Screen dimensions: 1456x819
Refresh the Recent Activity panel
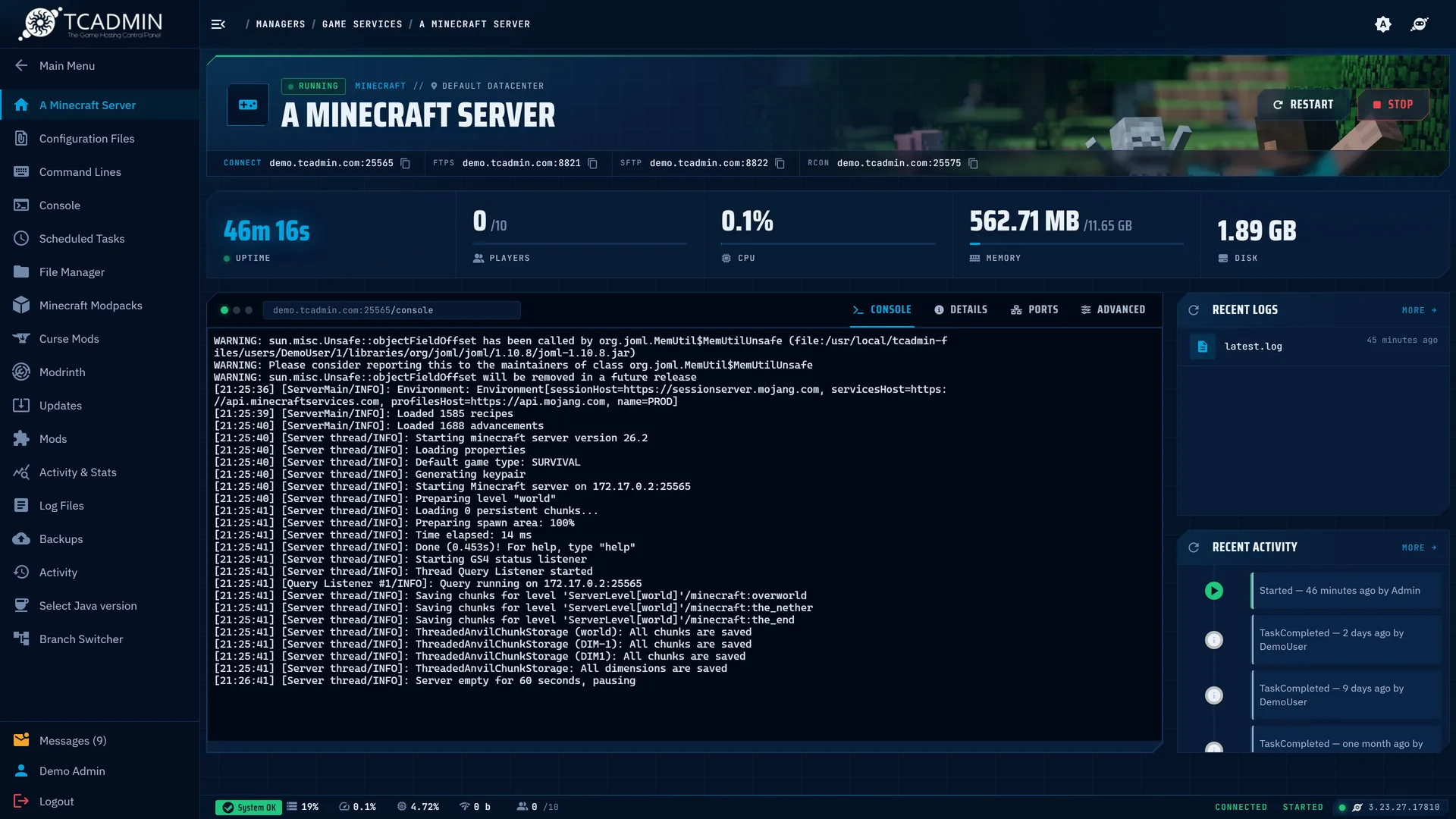(x=1194, y=548)
